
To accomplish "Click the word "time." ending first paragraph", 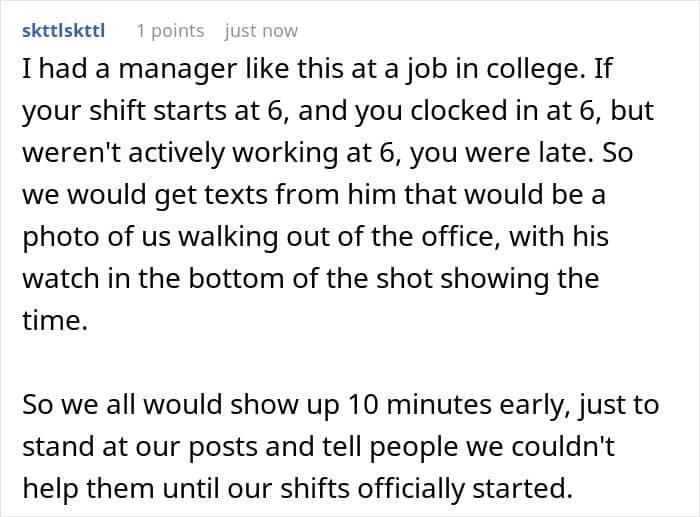I will (x=55, y=321).
